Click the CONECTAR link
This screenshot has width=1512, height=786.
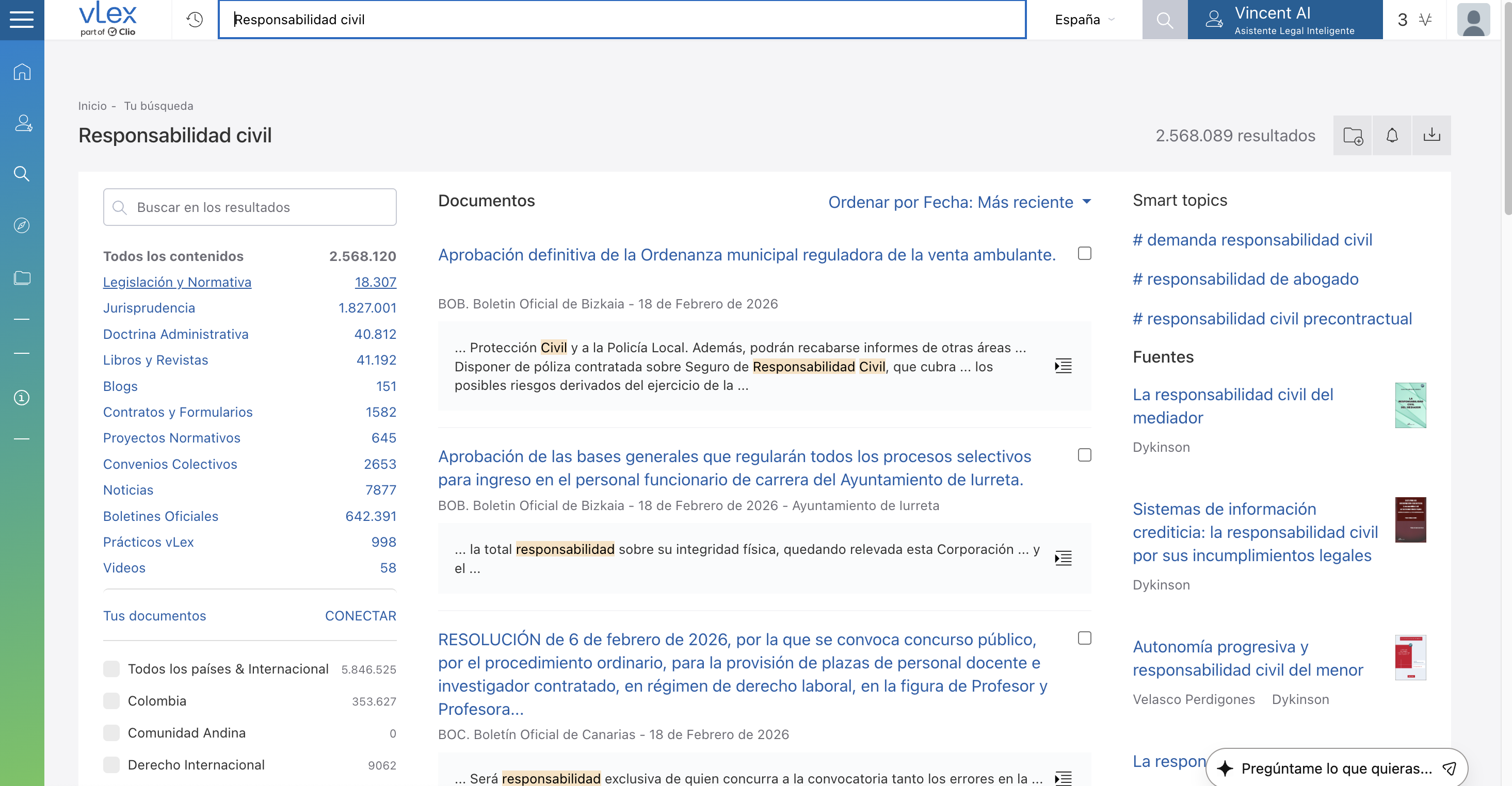click(x=360, y=616)
